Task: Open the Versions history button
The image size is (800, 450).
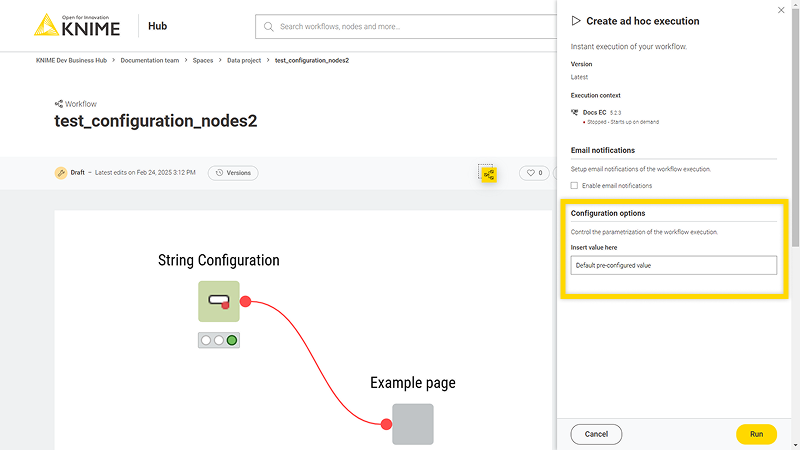Action: [x=233, y=173]
